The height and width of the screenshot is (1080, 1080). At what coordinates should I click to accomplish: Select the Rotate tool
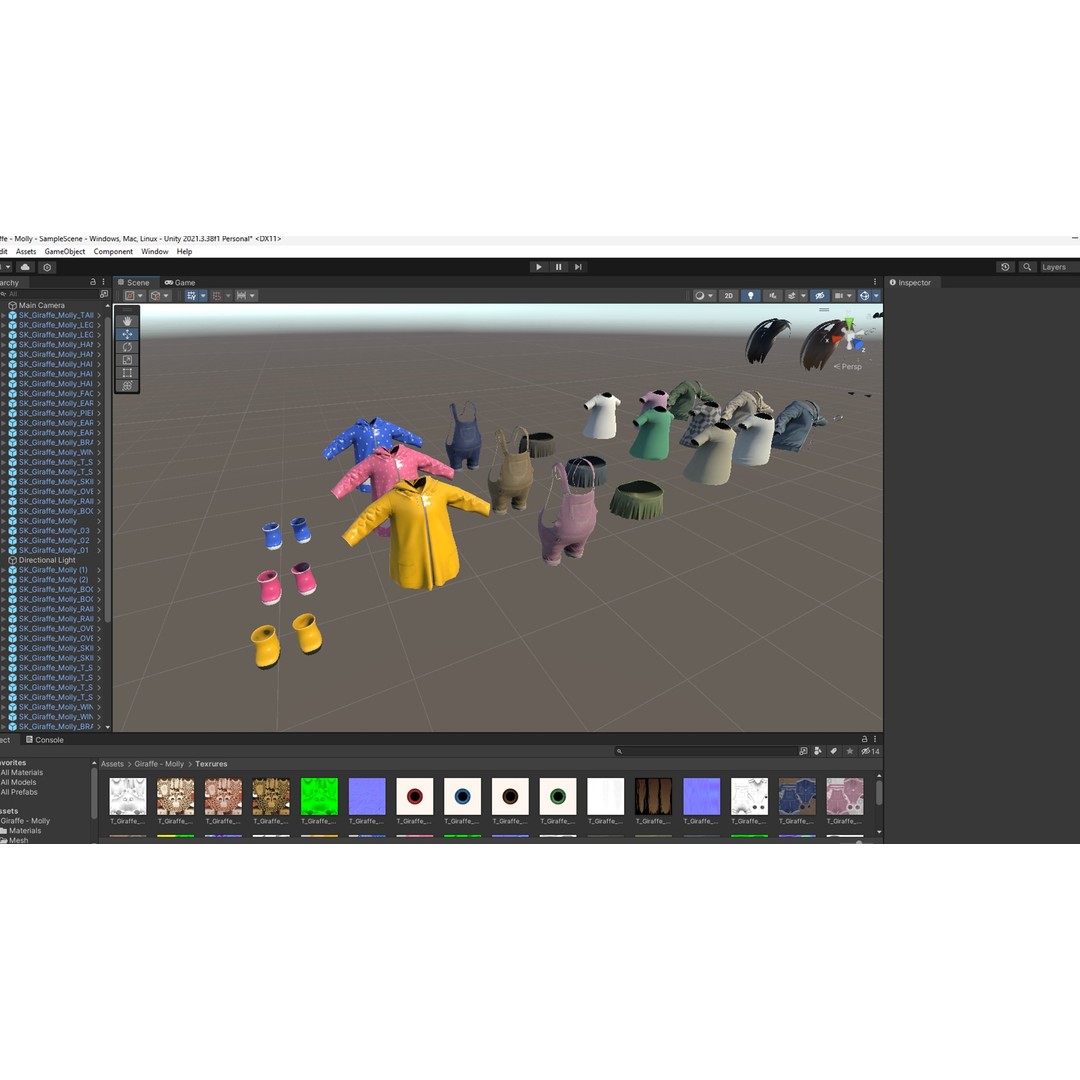(127, 347)
